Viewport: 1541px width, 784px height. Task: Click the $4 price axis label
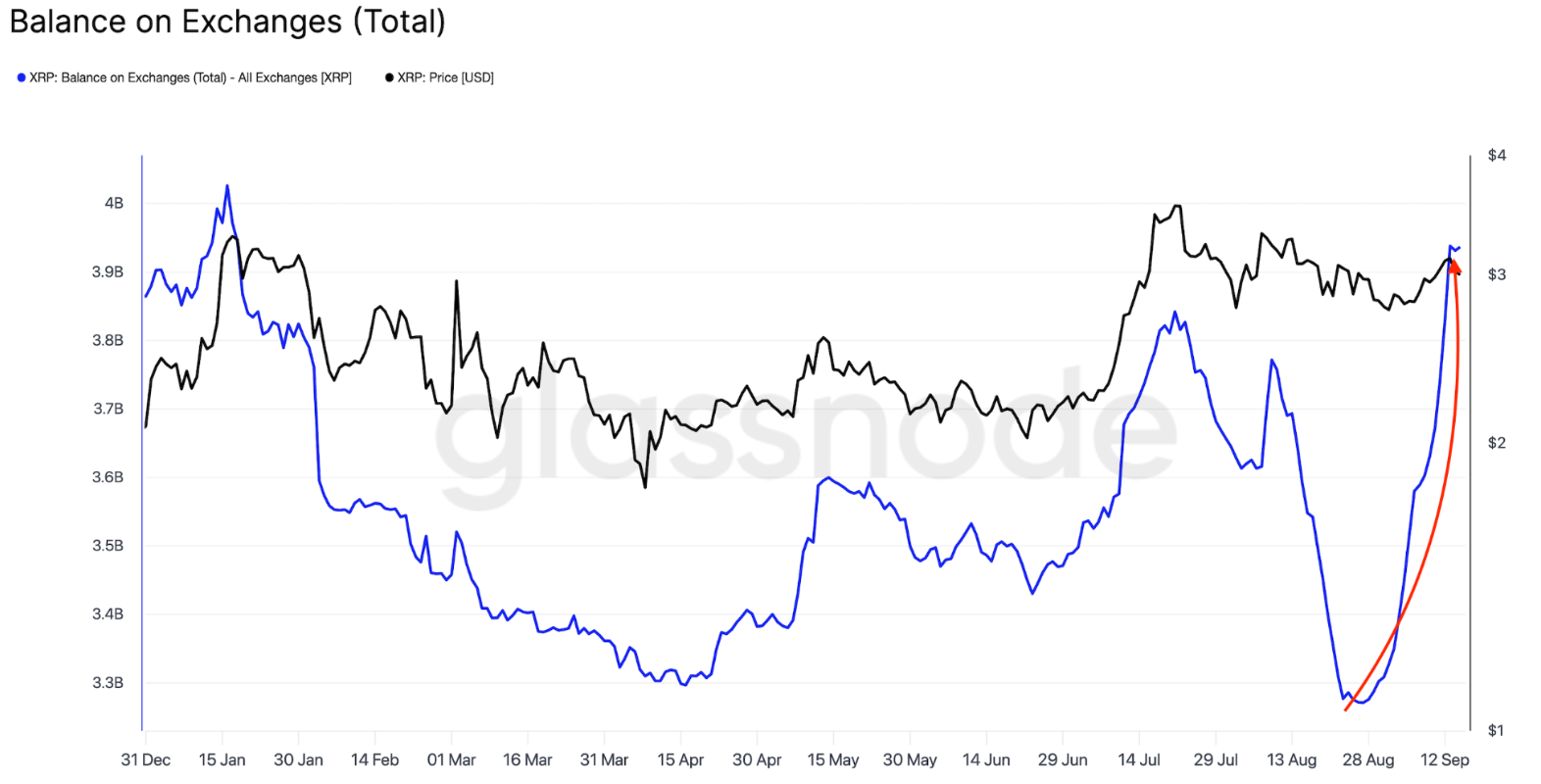(x=1497, y=155)
